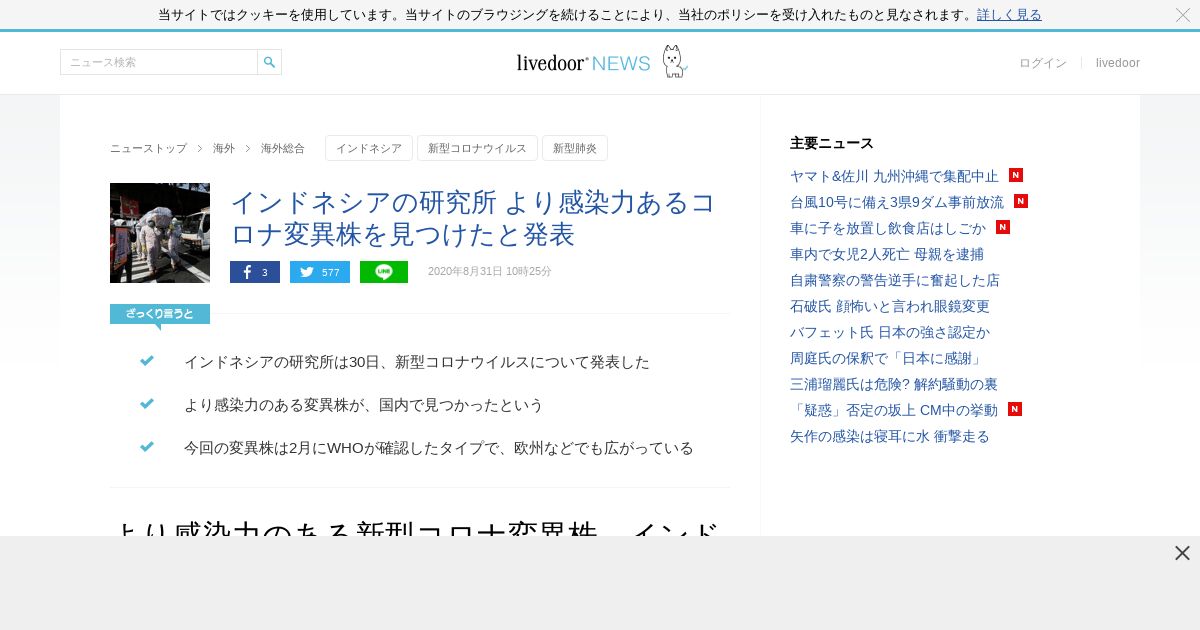Open the 詳しく見る cookie policy link
1200x630 pixels.
(1009, 15)
